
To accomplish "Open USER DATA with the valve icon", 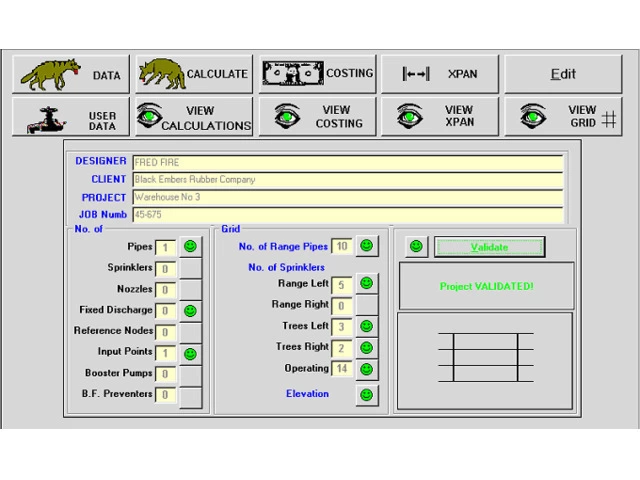I will tap(71, 117).
